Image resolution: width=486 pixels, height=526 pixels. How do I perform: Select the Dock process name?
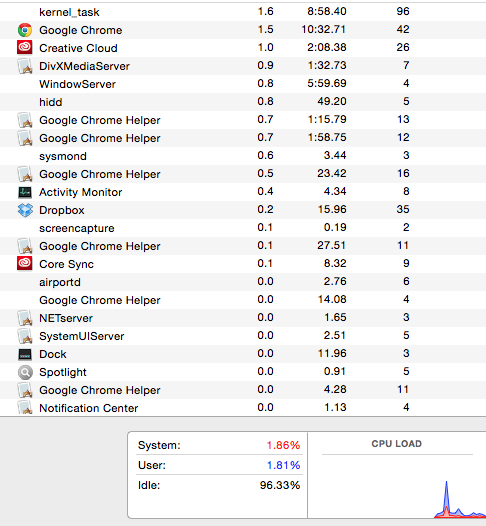[53, 354]
